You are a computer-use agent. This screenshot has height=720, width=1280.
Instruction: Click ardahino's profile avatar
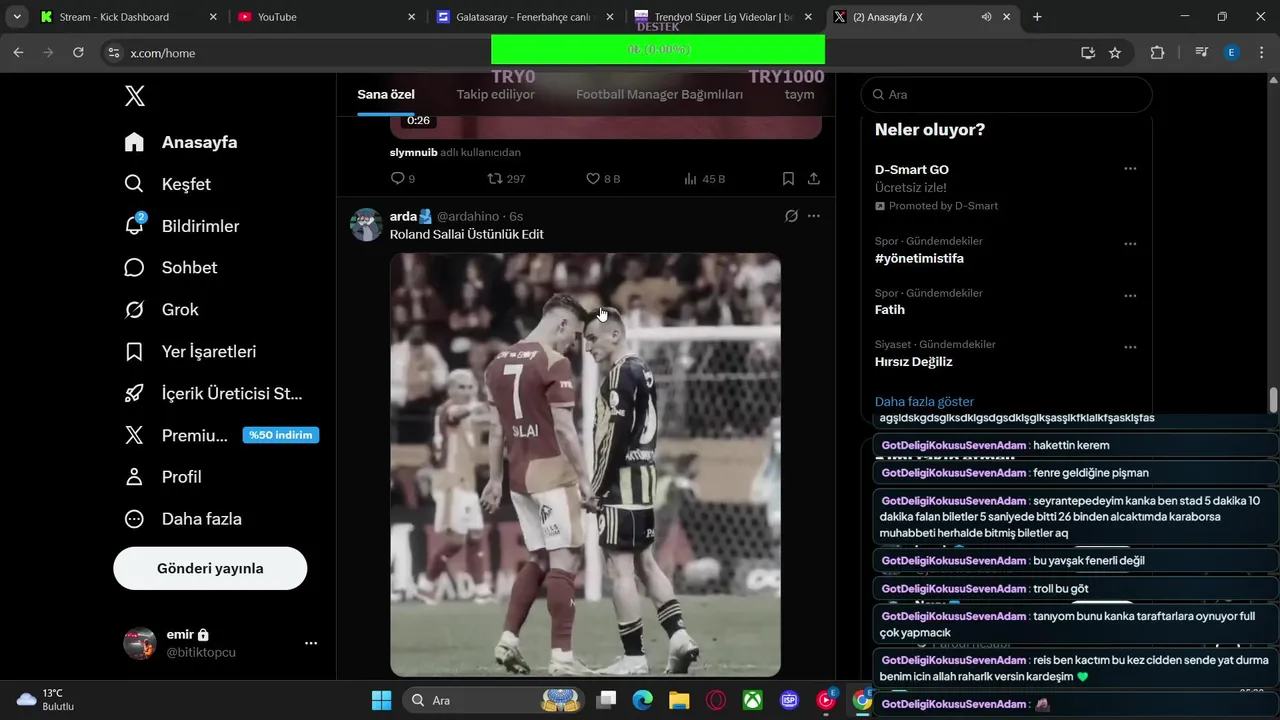coord(366,224)
